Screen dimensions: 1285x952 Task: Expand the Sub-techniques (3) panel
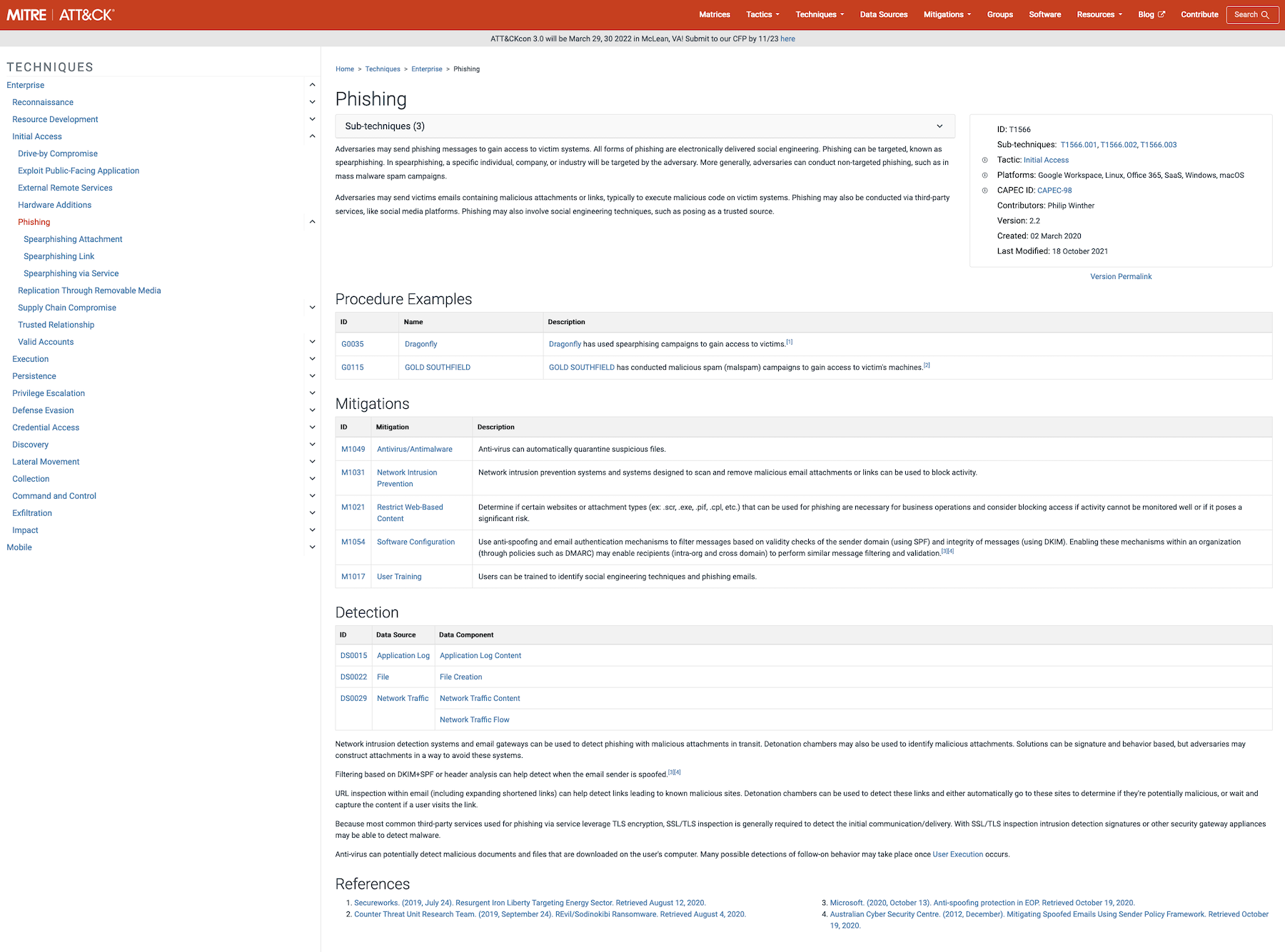tap(645, 126)
